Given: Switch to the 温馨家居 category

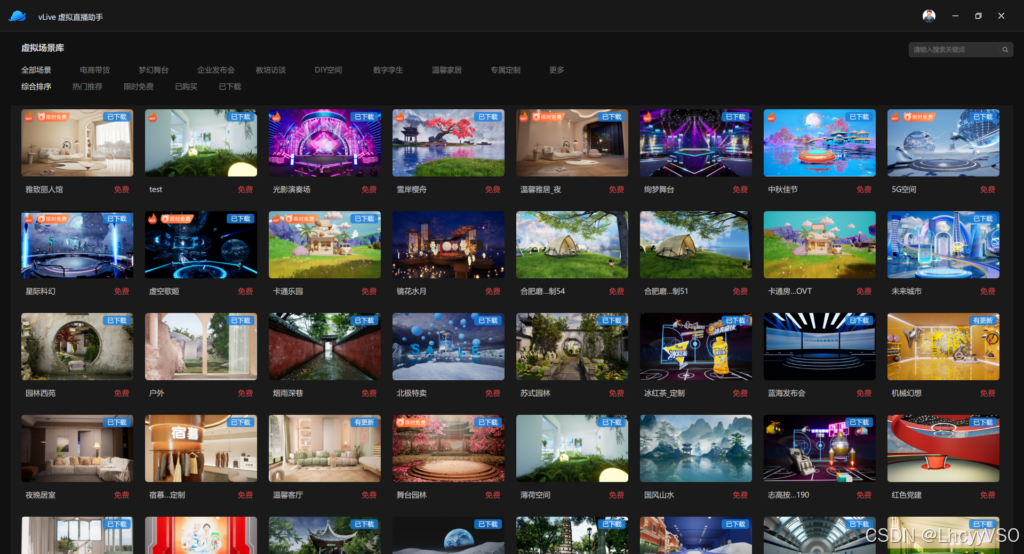Looking at the screenshot, I should (x=447, y=70).
